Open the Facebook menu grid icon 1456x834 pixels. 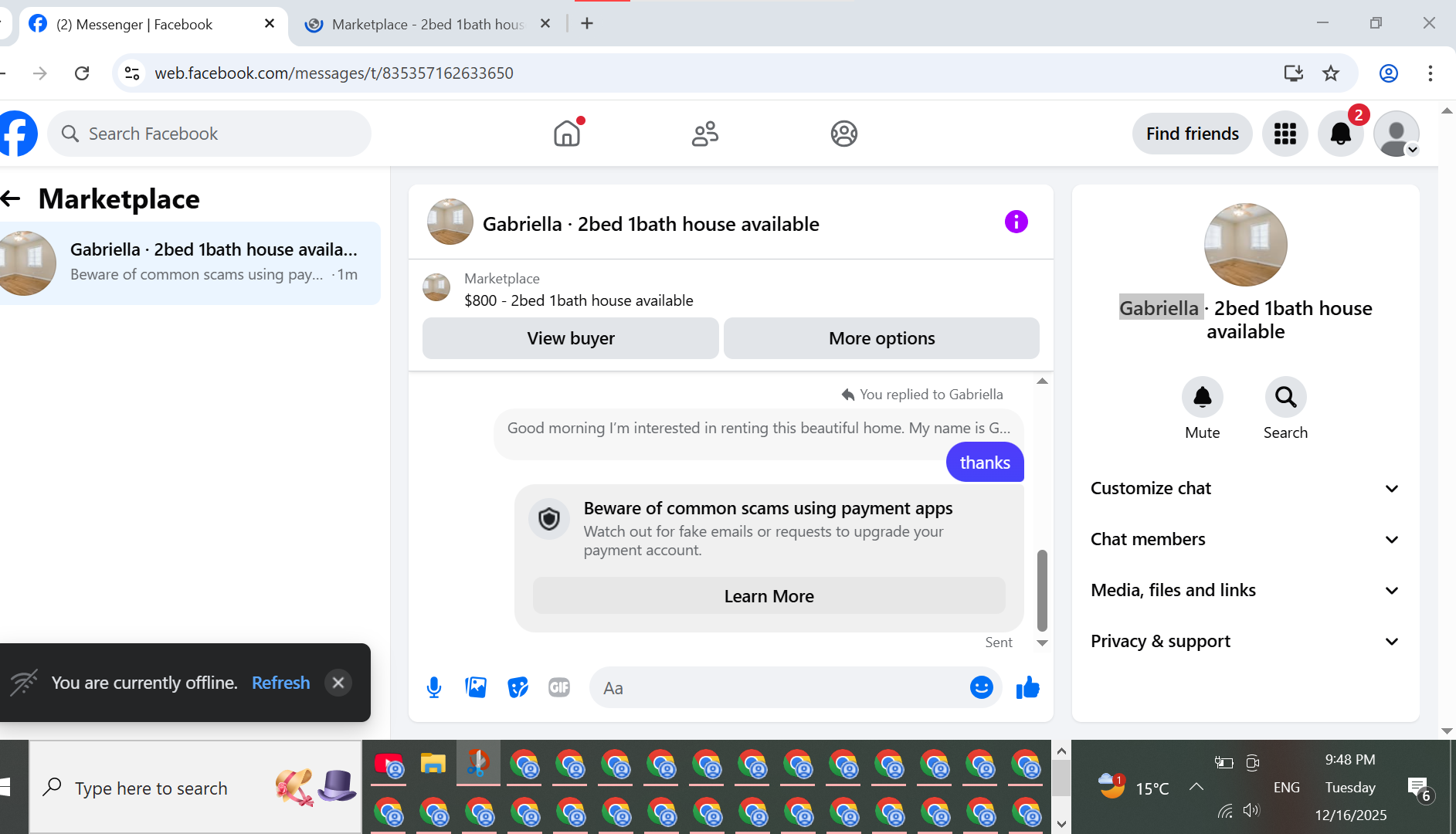pyautogui.click(x=1285, y=134)
